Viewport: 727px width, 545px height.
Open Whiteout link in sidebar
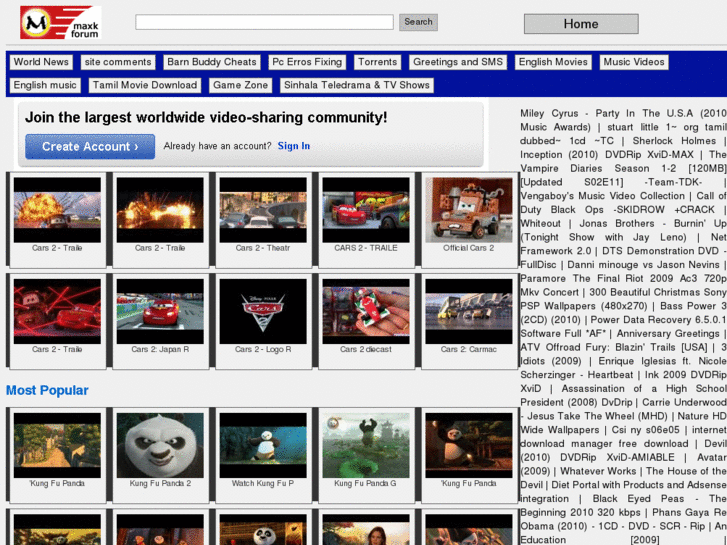click(540, 224)
